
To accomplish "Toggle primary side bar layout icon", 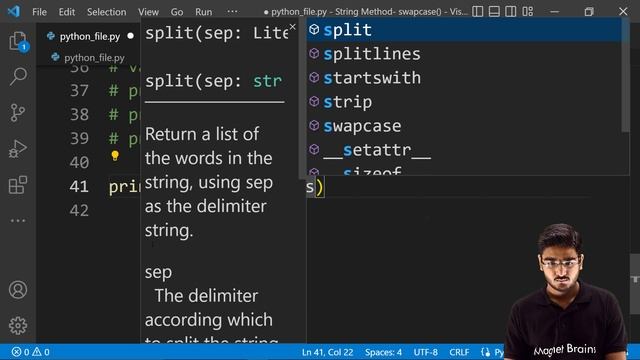I will (x=478, y=11).
